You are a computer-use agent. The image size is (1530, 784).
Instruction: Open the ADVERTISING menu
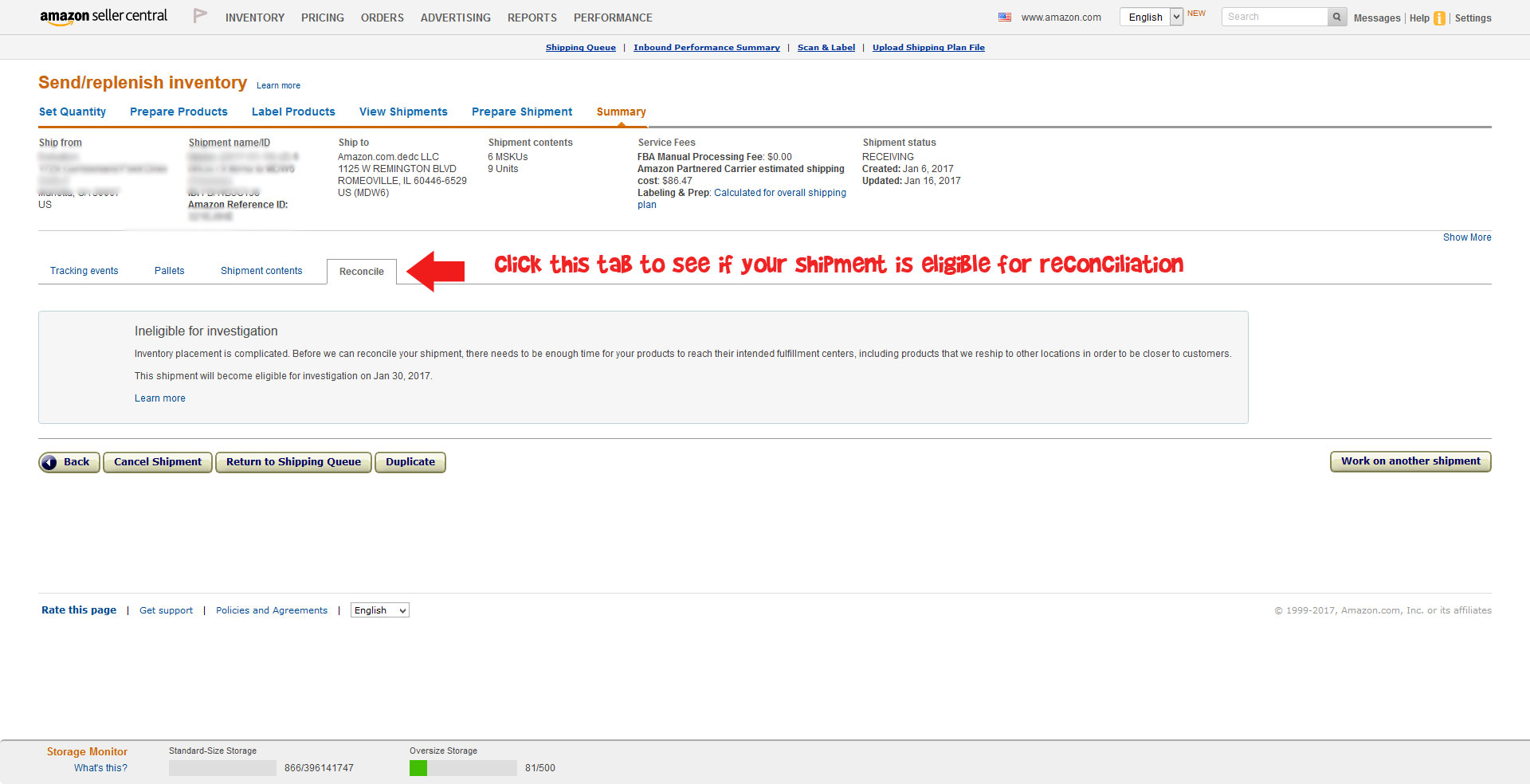(456, 18)
